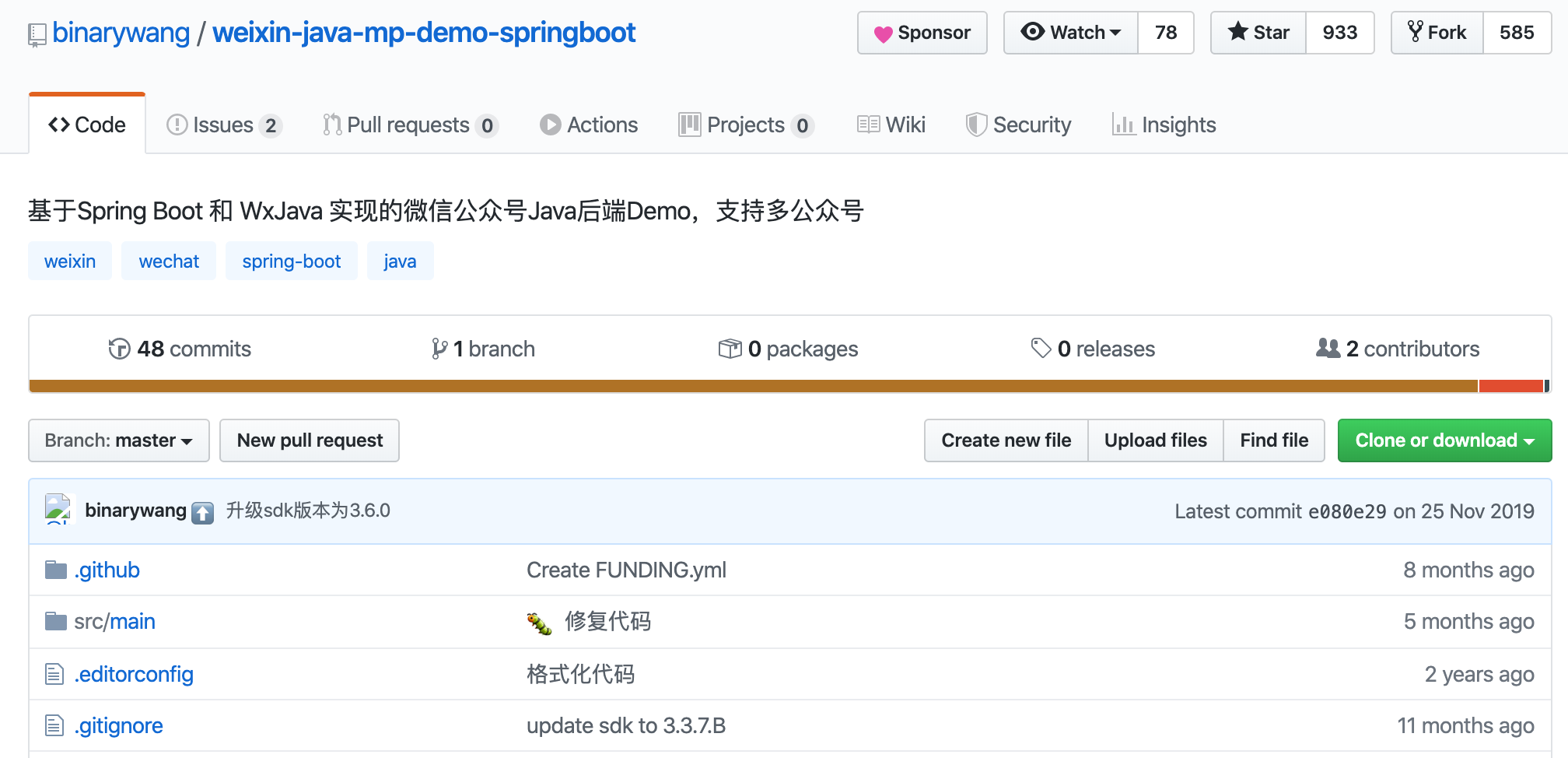Click the packages box icon
Viewport: 1568px width, 758px height.
(730, 349)
